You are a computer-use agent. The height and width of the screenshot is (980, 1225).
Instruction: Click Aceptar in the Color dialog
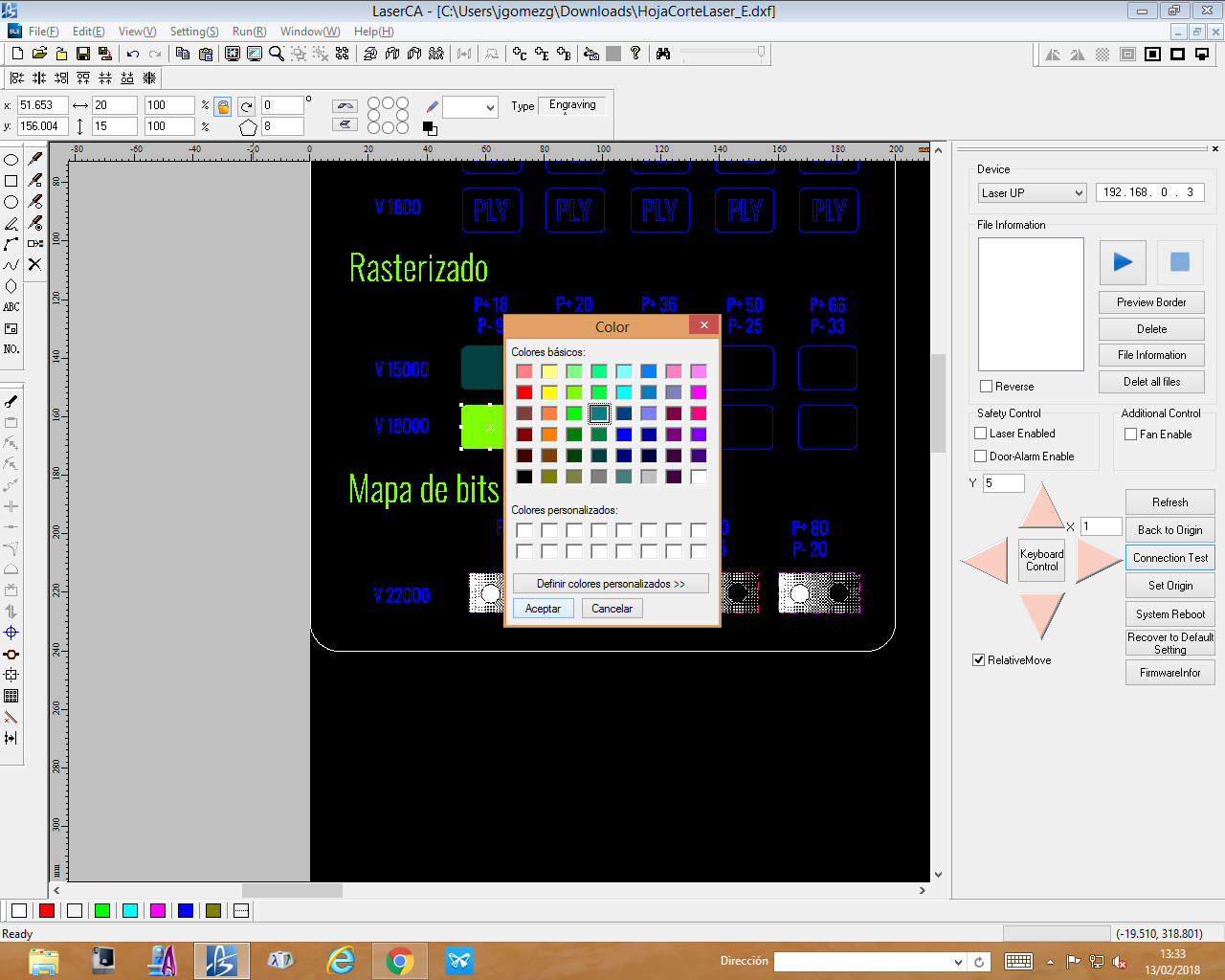(x=544, y=609)
